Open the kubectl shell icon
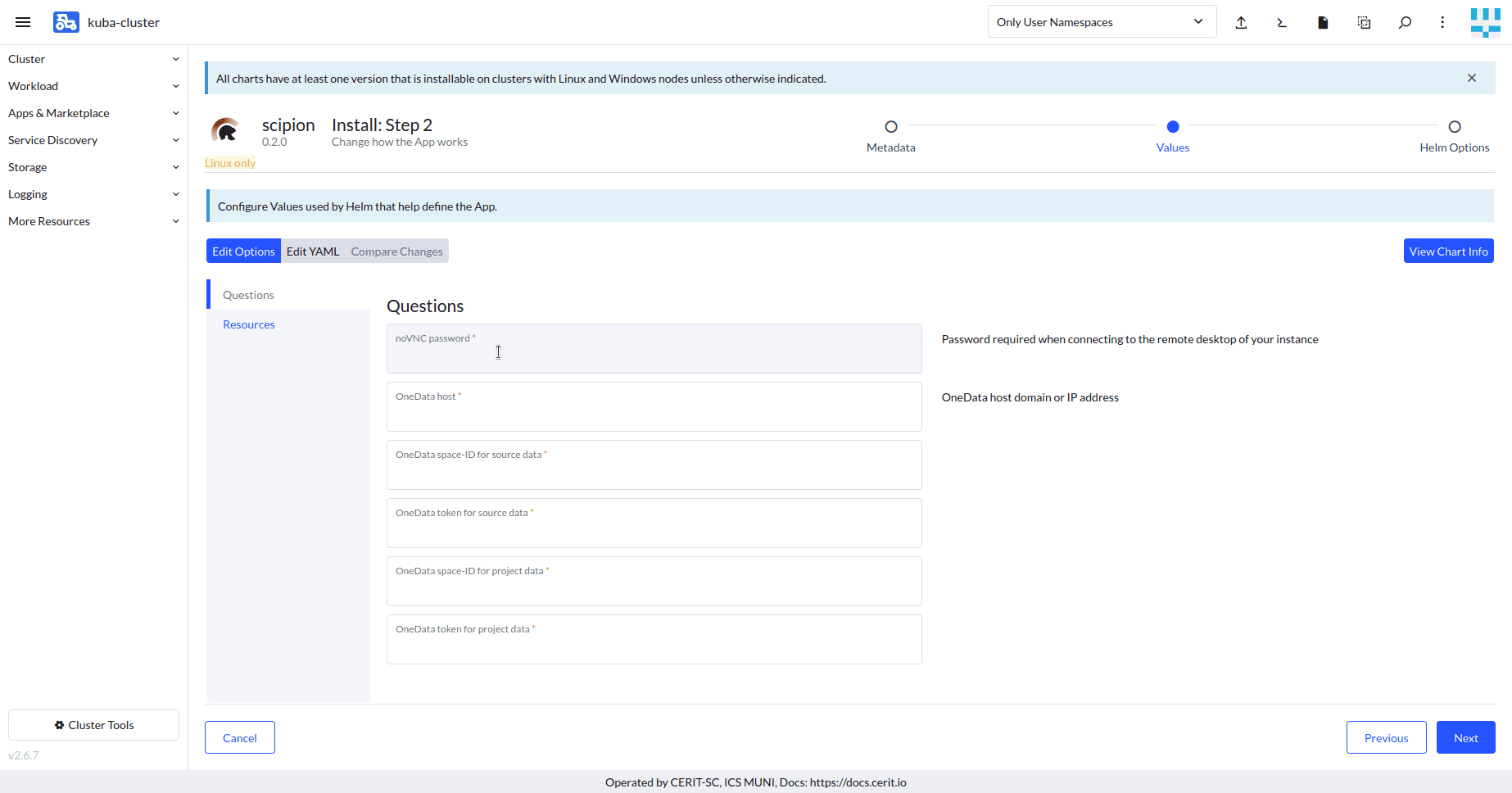This screenshot has height=793, width=1512. (x=1282, y=22)
